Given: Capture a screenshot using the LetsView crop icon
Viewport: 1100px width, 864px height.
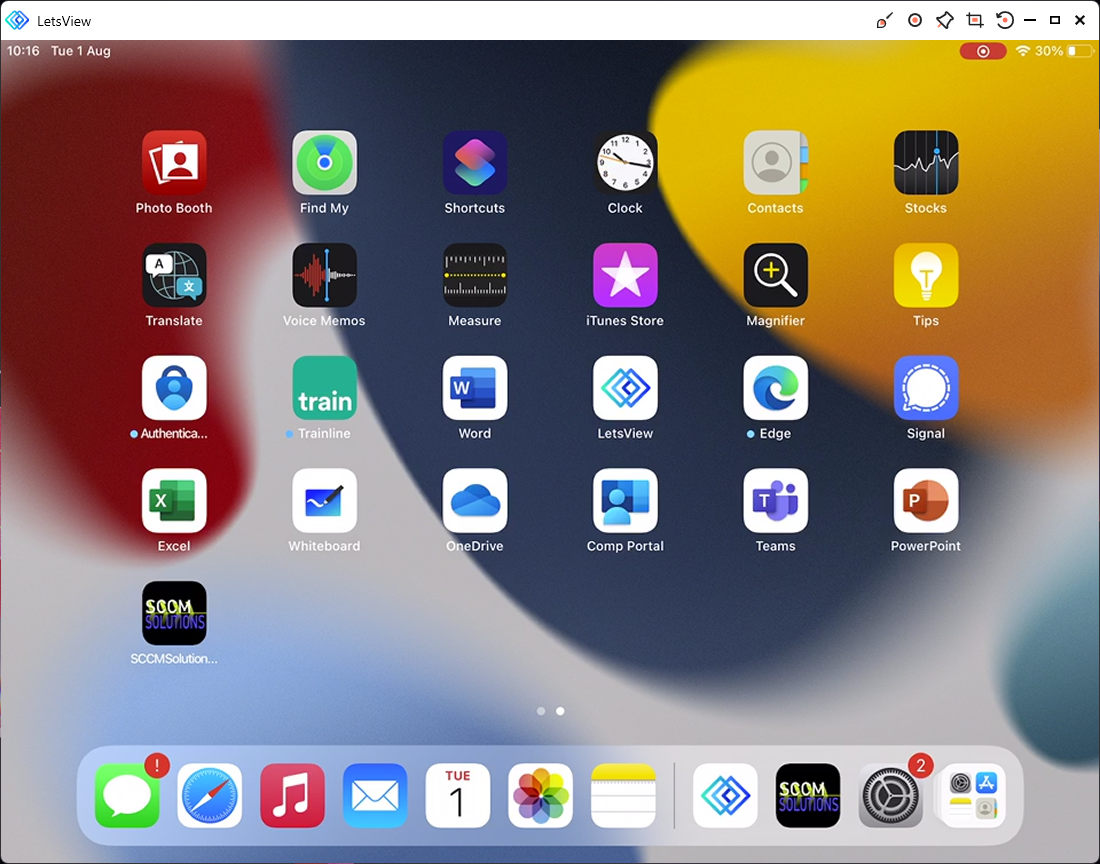Looking at the screenshot, I should 974,19.
